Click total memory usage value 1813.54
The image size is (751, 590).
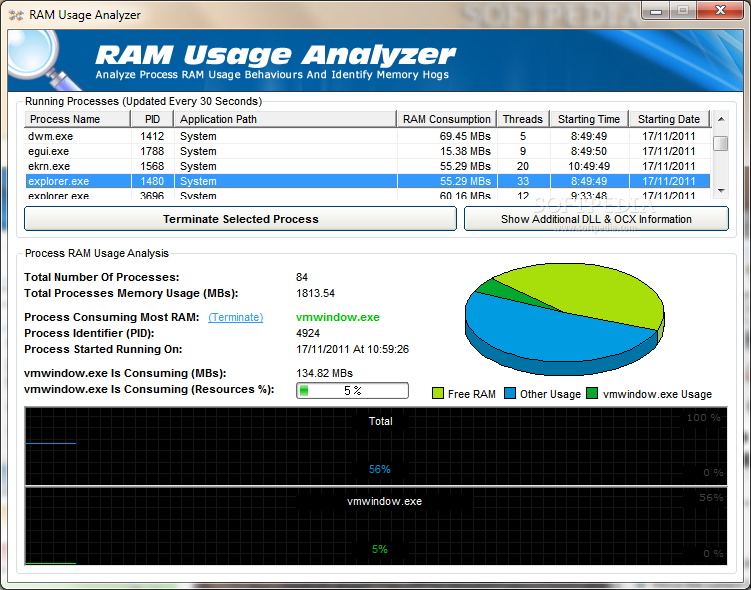[x=315, y=293]
